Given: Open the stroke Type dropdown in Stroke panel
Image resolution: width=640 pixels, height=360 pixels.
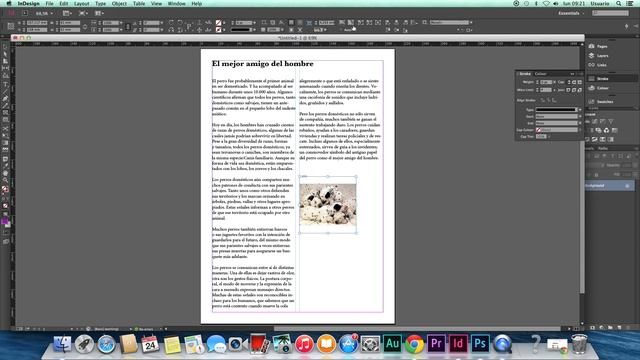Looking at the screenshot, I should point(557,110).
